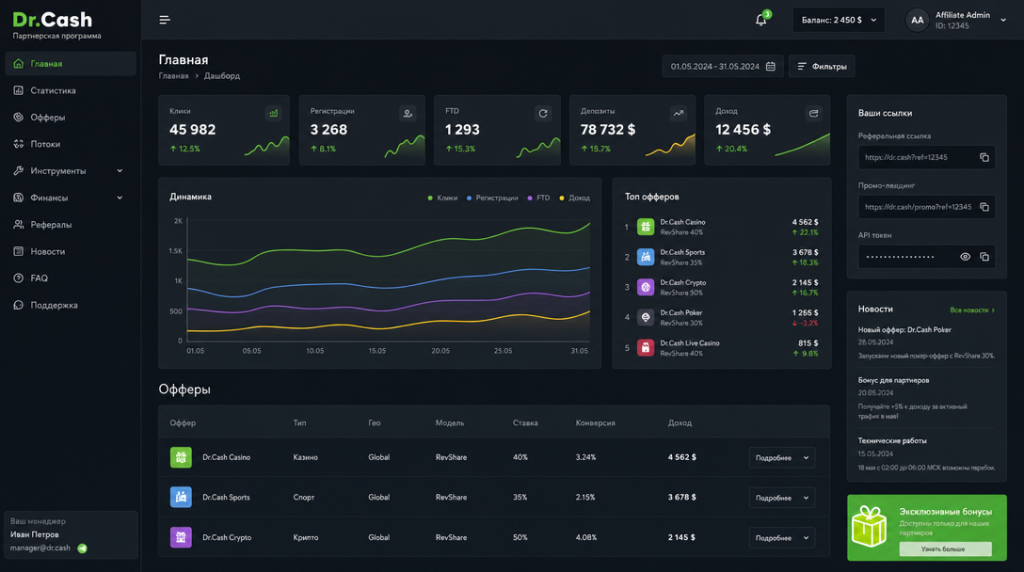The width and height of the screenshot is (1024, 572).
Task: Click the 4.08% conversion cell
Action: tap(586, 537)
